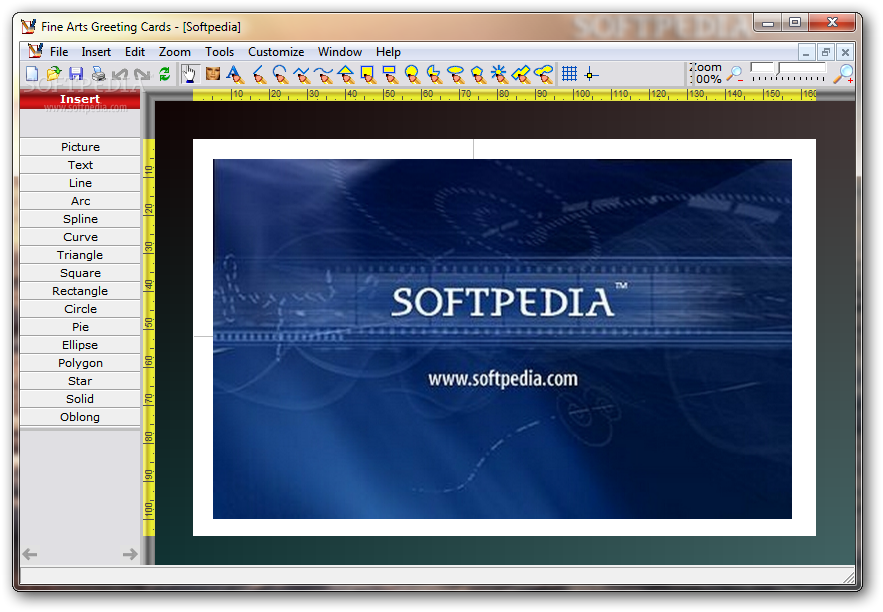
Task: Insert a picture using the portrait icon
Action: (213, 74)
